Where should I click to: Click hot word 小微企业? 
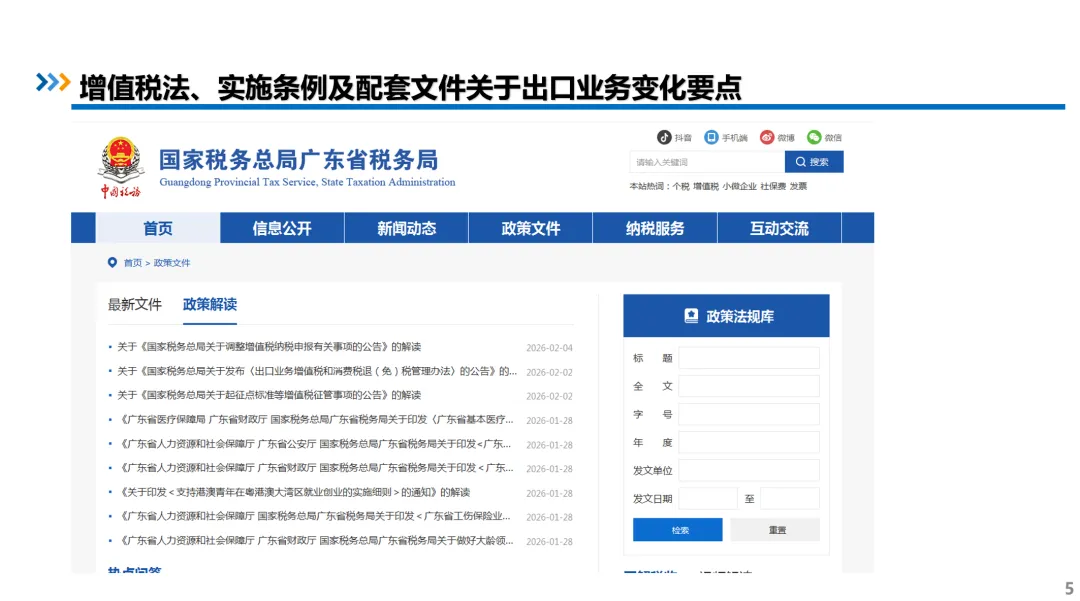coord(739,187)
